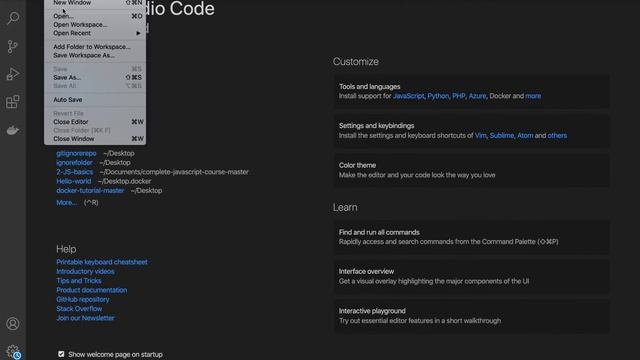Open the Color theme customization card
Viewport: 640px width, 360px height.
(472, 170)
